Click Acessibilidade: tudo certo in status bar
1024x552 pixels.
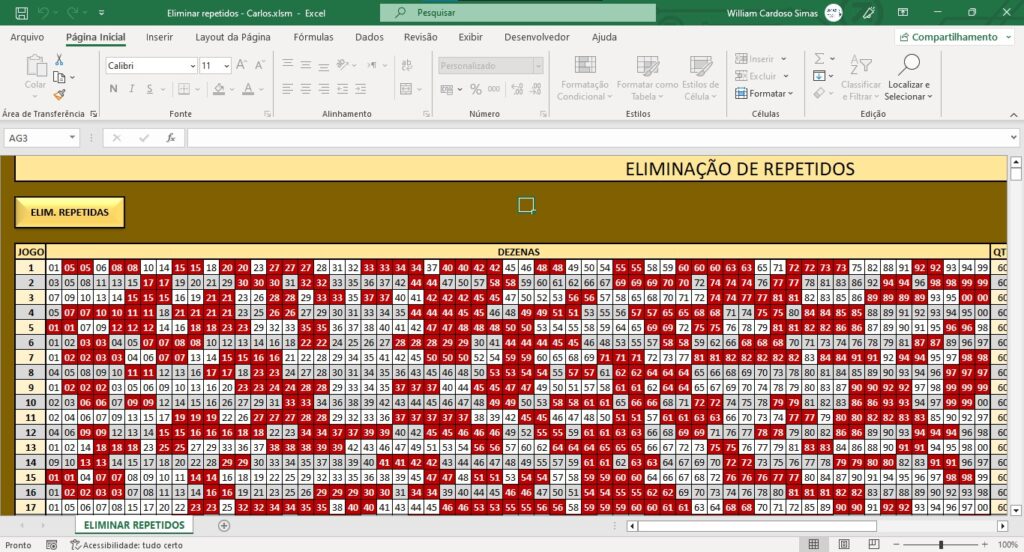tap(127, 545)
